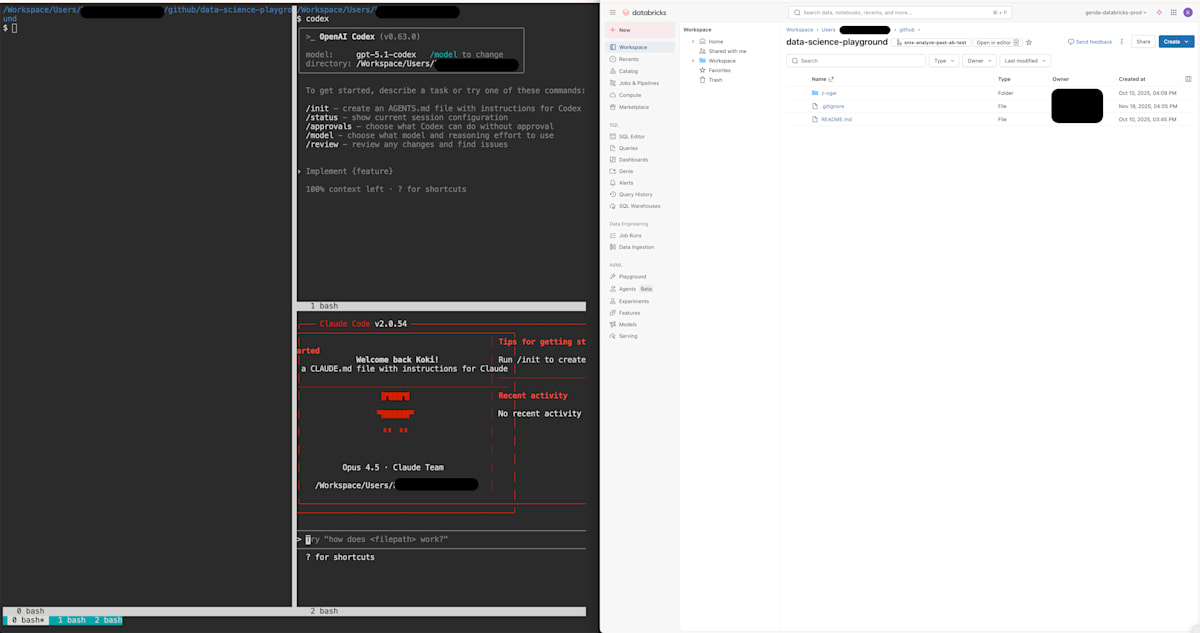Click the Share button

pos(1142,42)
